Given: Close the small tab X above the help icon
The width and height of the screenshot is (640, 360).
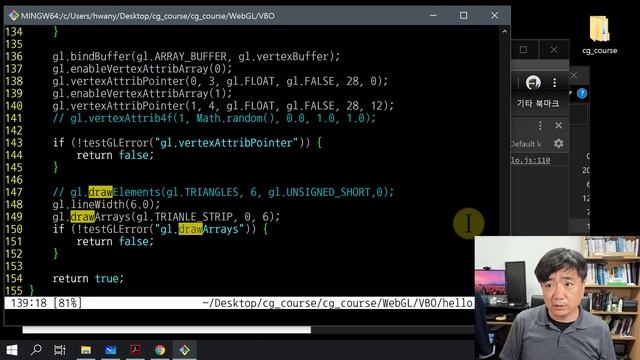Looking at the screenshot, I should coord(573,76).
